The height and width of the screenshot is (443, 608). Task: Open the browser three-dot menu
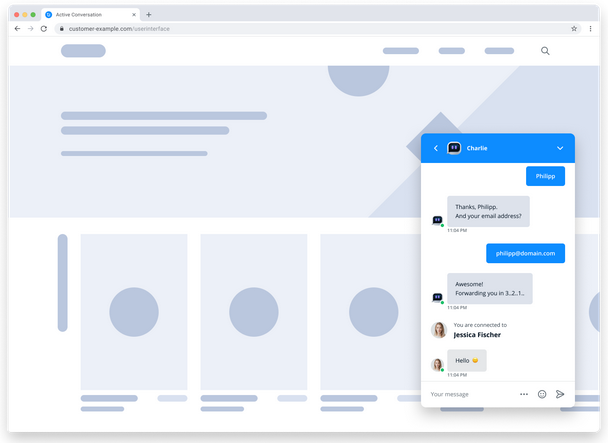[591, 29]
